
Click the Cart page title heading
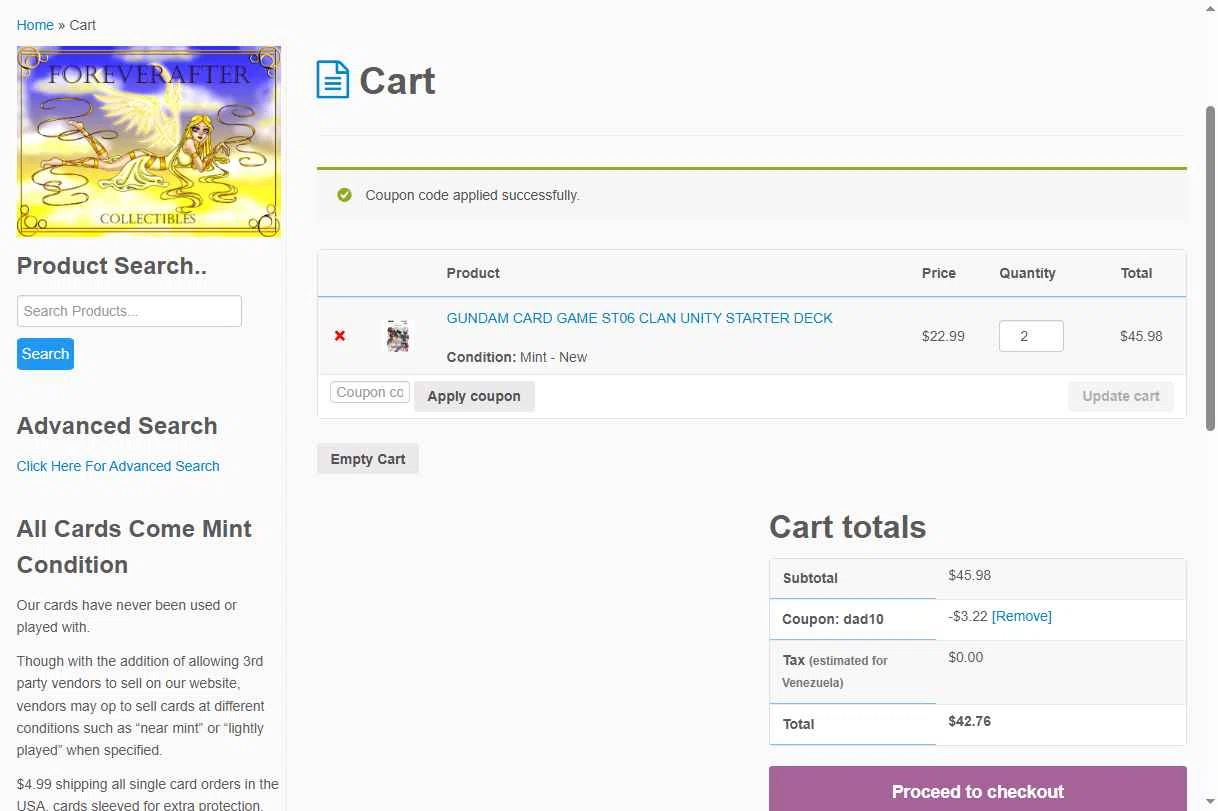coord(397,81)
